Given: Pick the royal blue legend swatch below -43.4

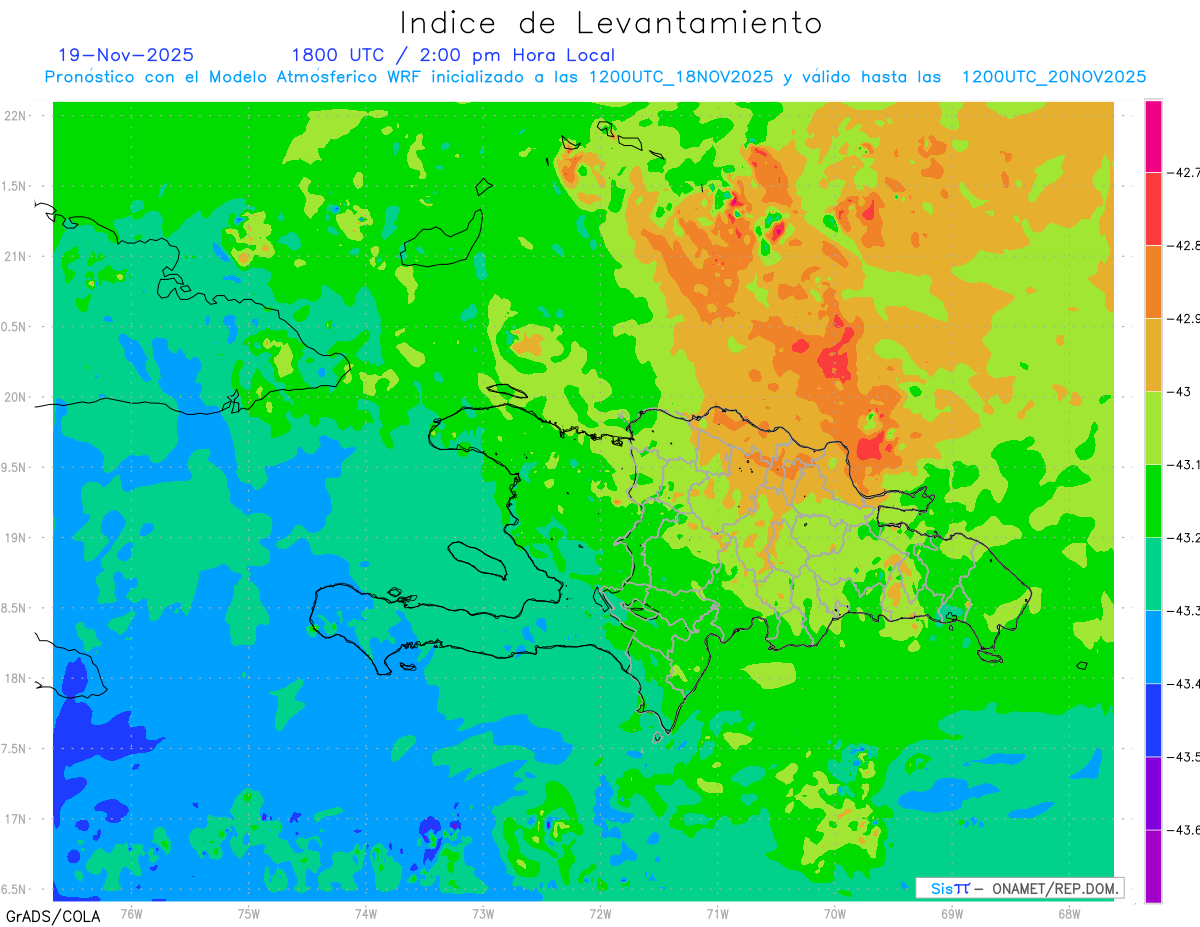Looking at the screenshot, I should coord(1153,719).
